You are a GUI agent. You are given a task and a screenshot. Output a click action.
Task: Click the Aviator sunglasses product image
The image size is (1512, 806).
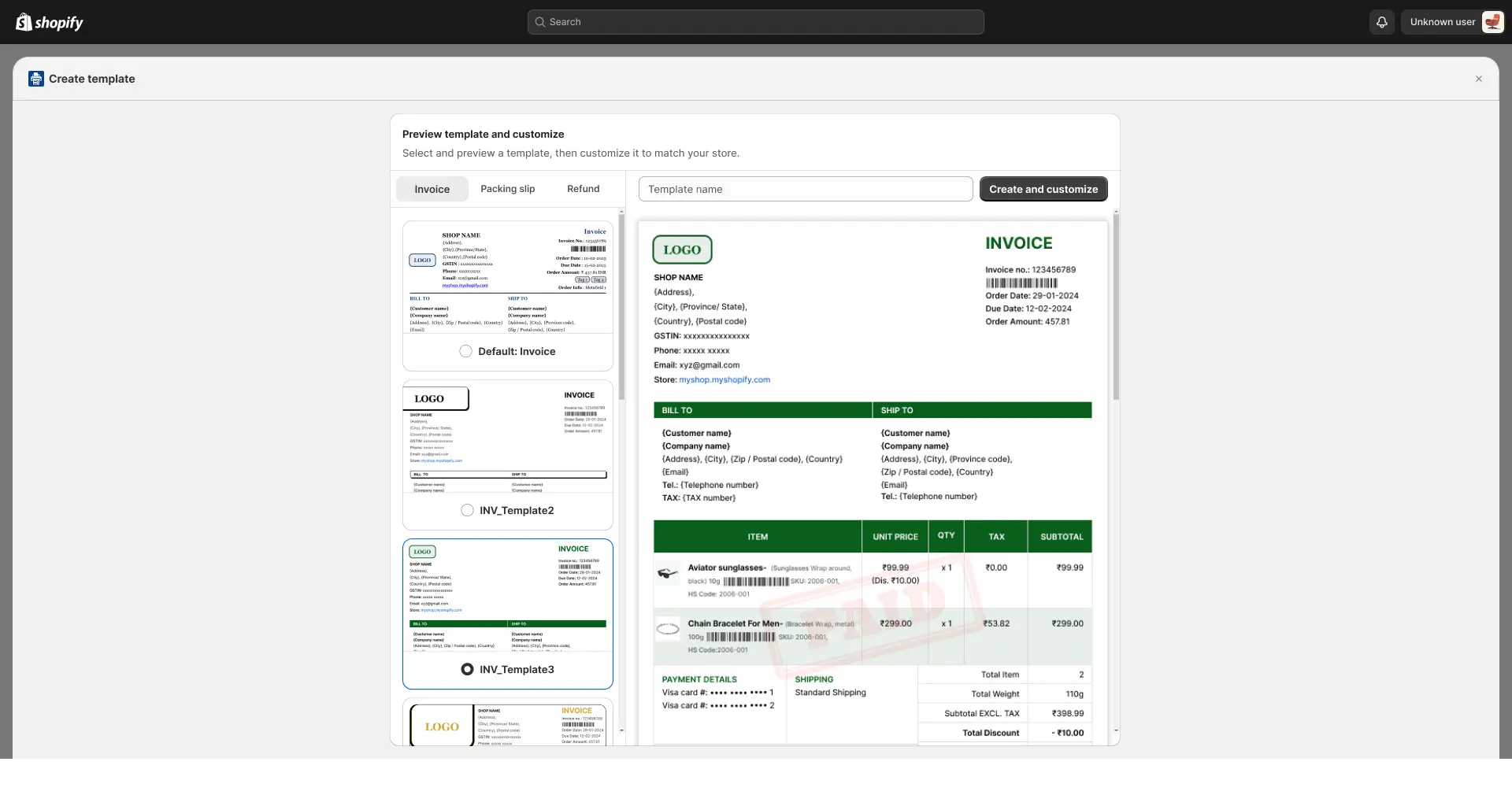668,574
